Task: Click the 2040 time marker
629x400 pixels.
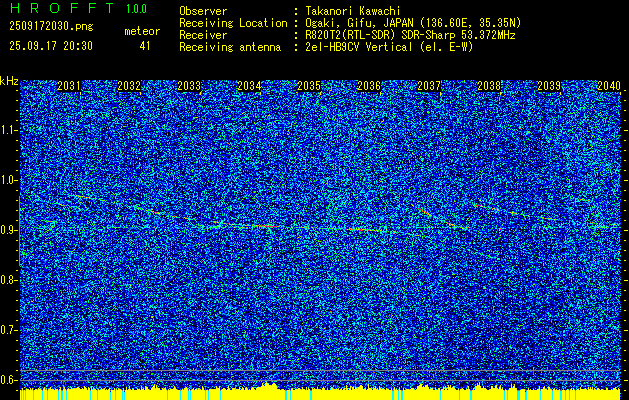Action: click(609, 86)
